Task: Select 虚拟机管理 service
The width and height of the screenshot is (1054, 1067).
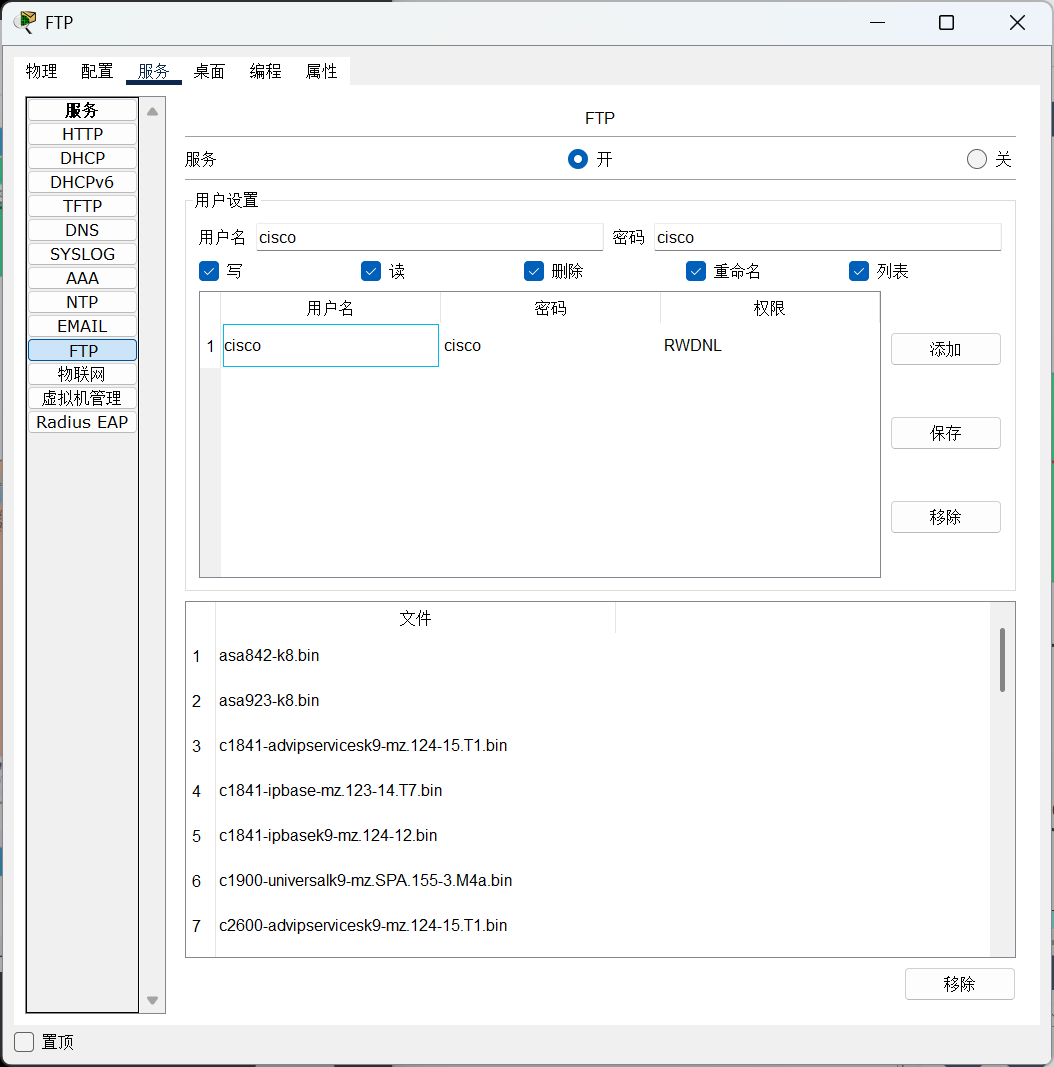Action: pyautogui.click(x=82, y=398)
